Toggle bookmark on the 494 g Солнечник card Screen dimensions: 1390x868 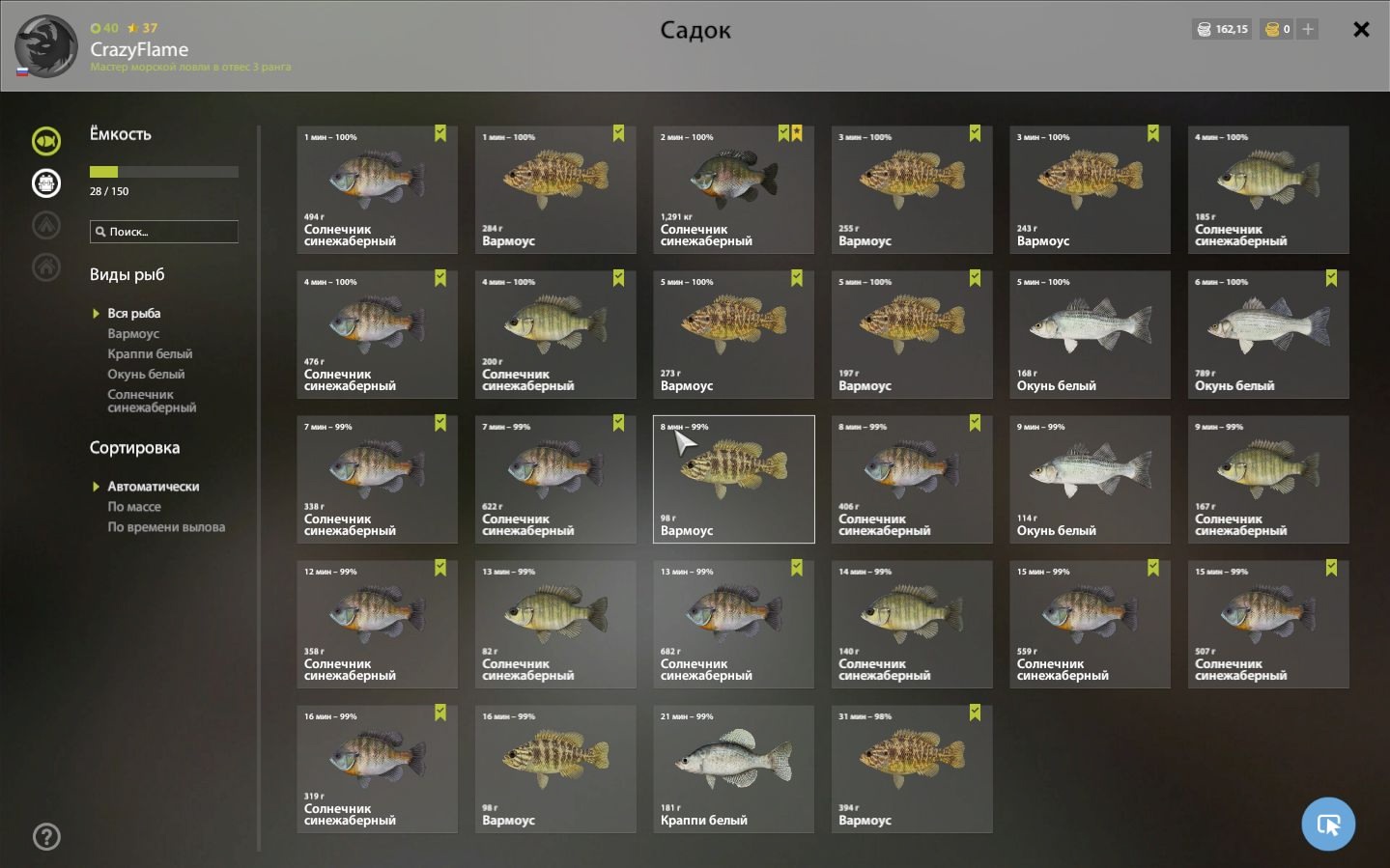440,133
